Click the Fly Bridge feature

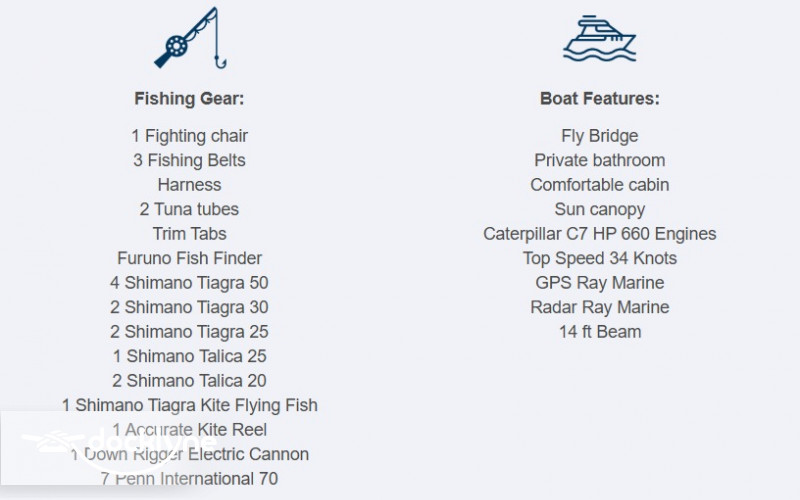pos(599,136)
